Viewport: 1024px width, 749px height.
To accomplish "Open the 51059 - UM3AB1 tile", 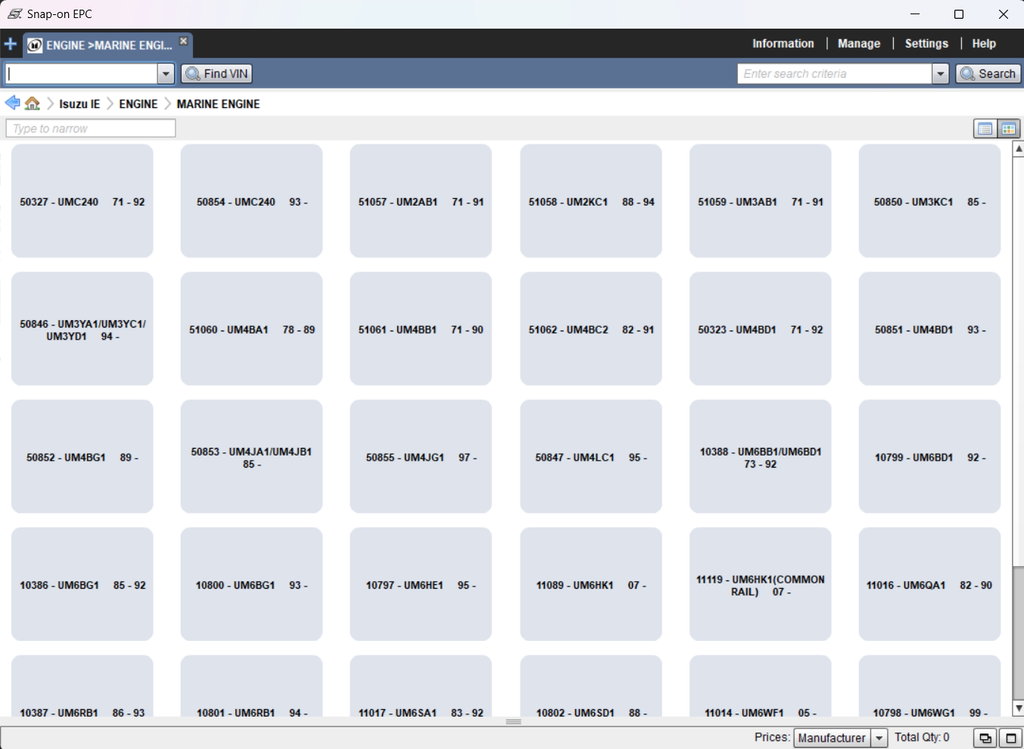I will [760, 201].
